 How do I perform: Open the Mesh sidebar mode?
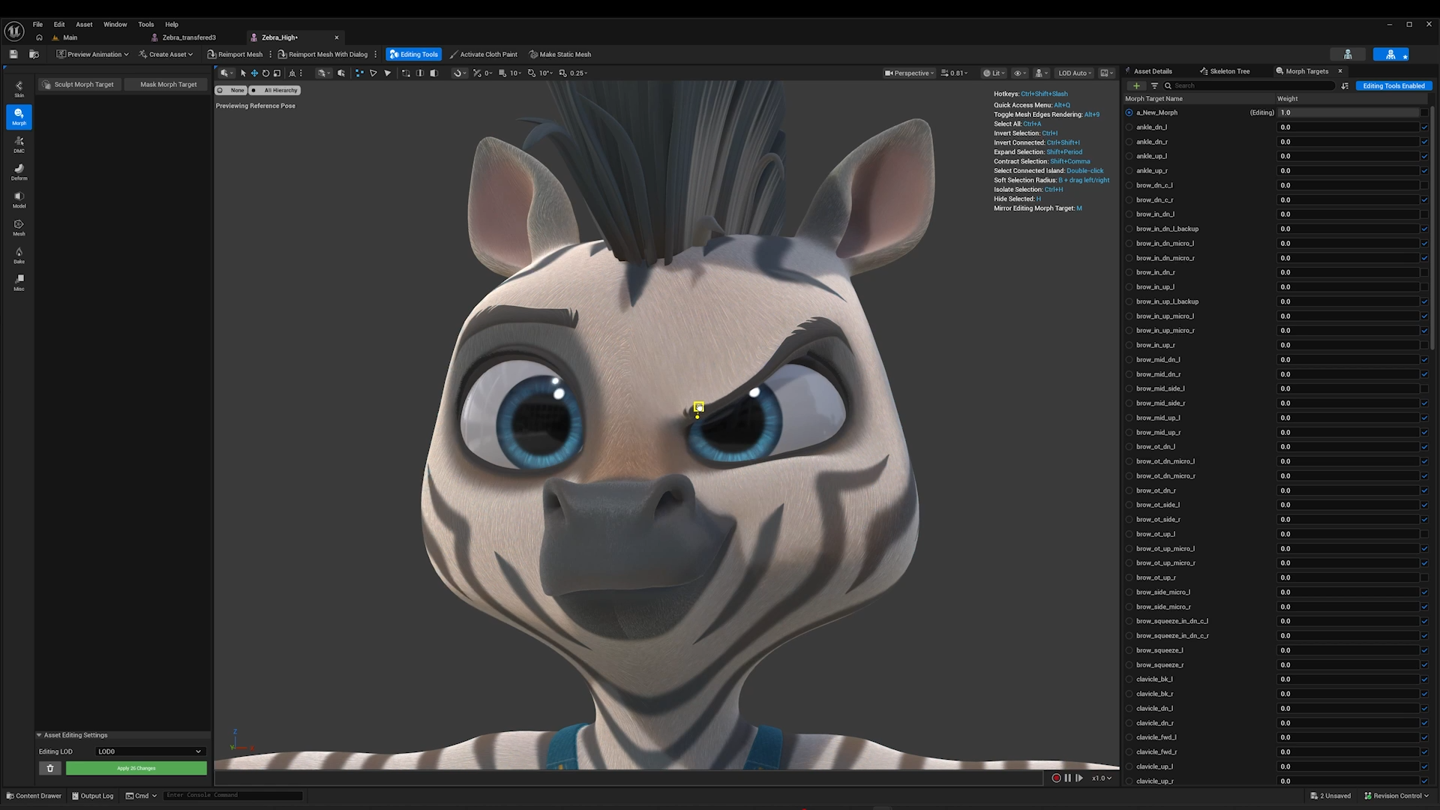click(x=19, y=228)
